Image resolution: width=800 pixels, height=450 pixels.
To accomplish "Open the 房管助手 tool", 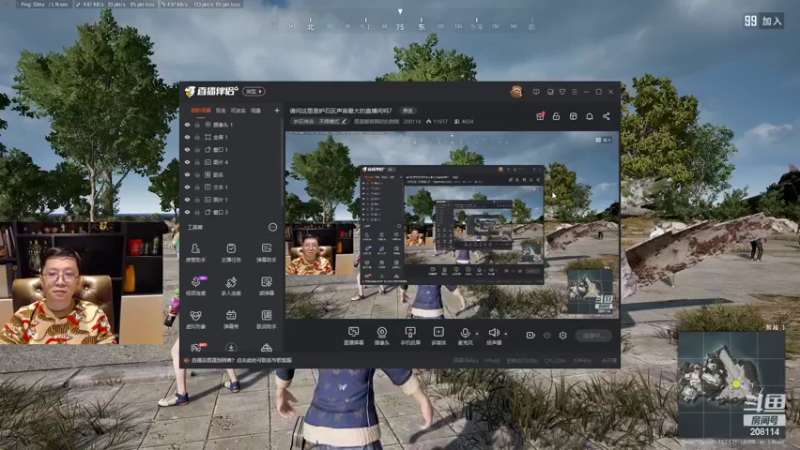I will (x=195, y=253).
